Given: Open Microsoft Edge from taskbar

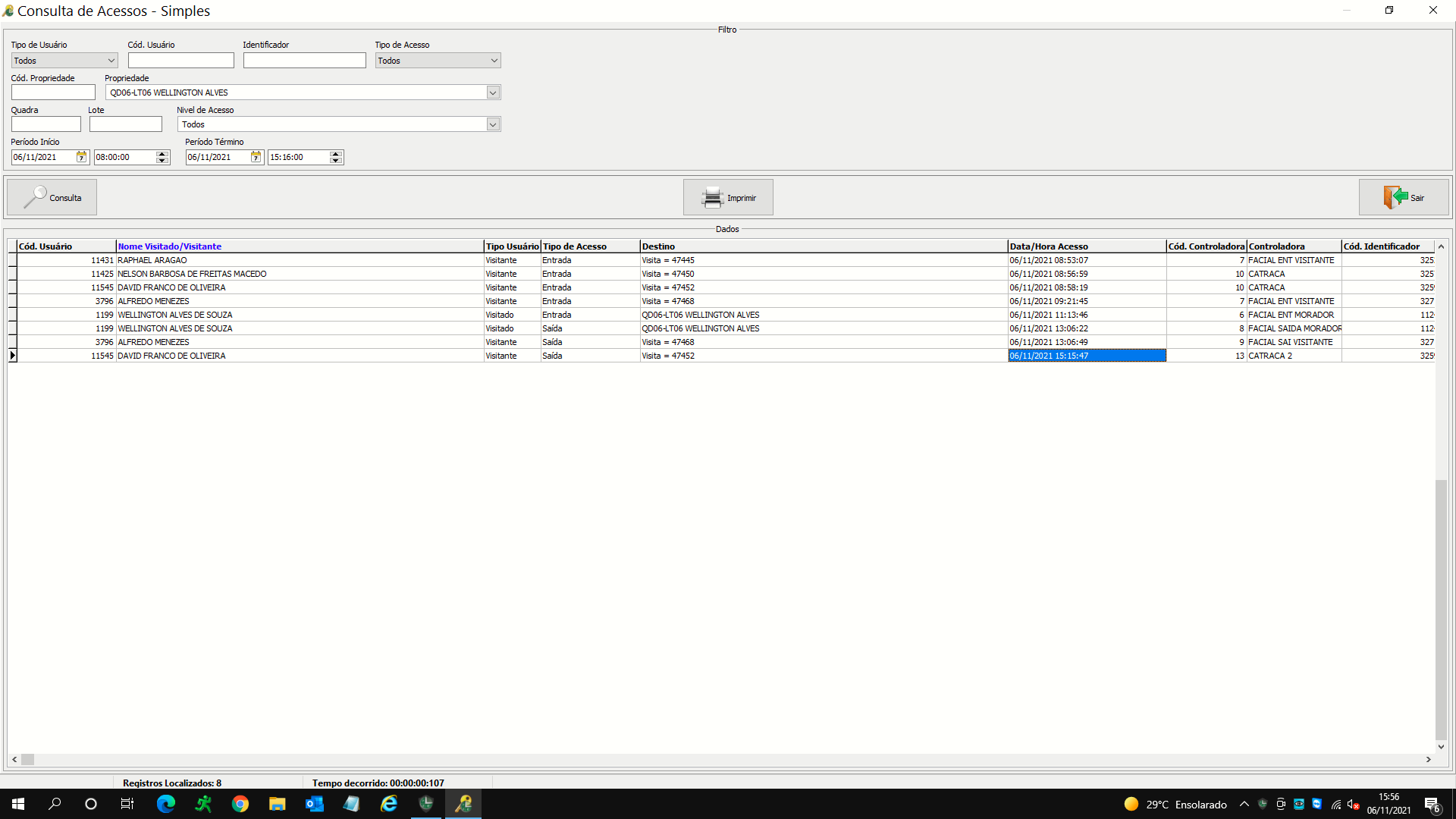Looking at the screenshot, I should (165, 804).
